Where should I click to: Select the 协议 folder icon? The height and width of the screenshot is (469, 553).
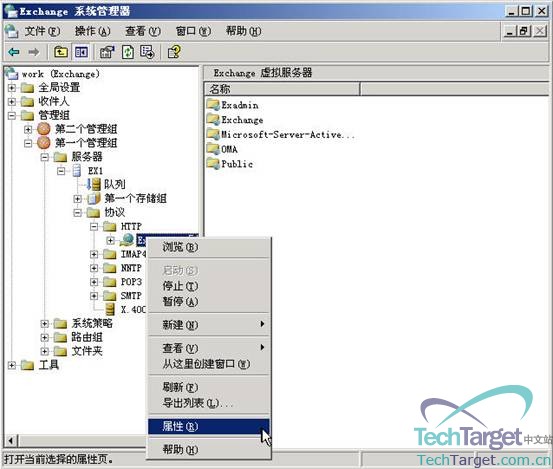93,213
